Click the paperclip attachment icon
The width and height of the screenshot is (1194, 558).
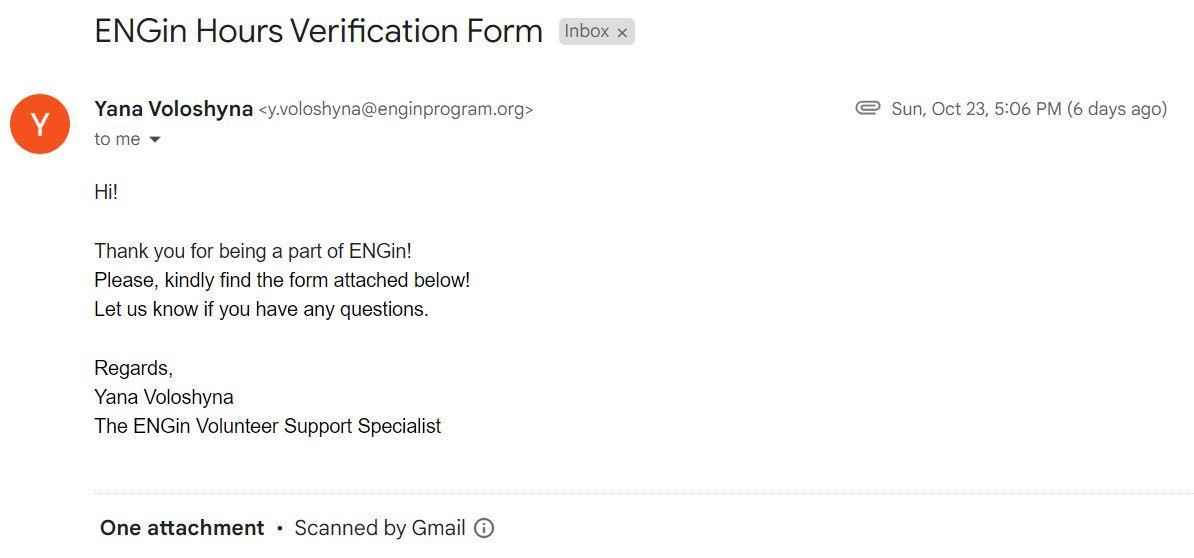coord(867,108)
